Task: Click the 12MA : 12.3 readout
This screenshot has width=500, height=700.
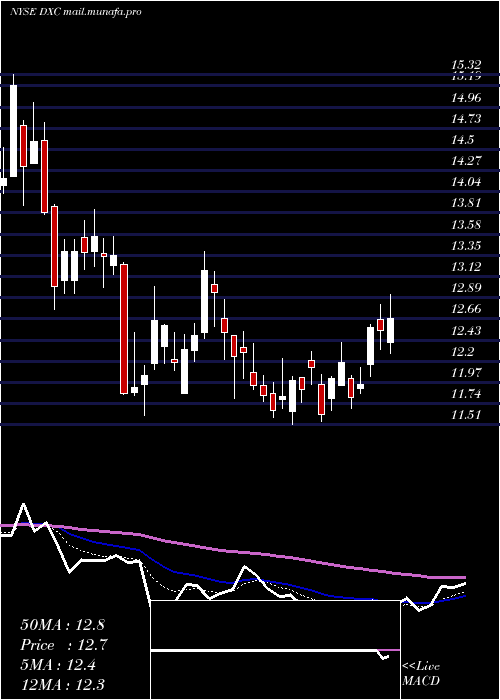Action: [63, 685]
